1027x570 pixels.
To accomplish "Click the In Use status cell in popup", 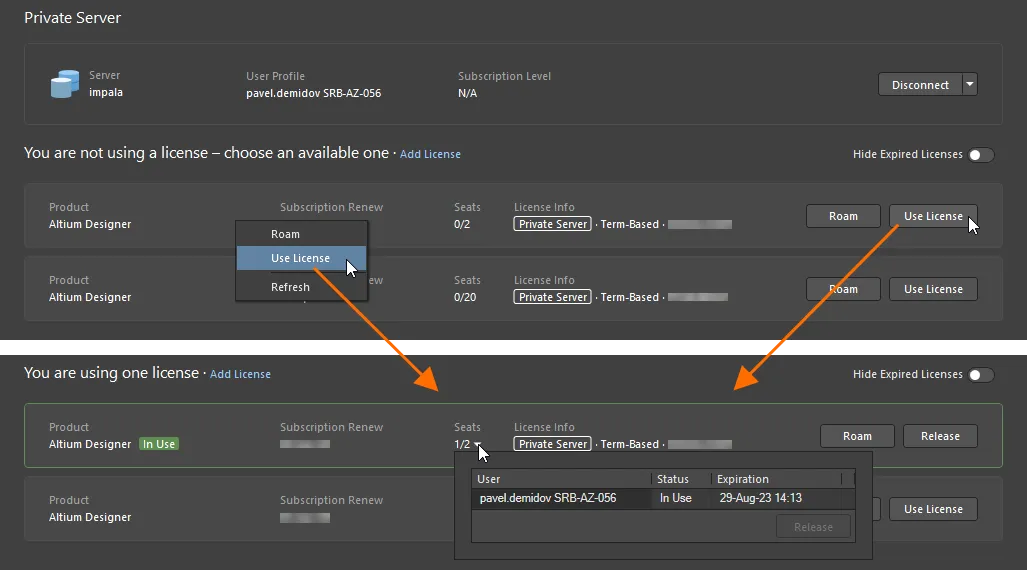I will click(675, 498).
